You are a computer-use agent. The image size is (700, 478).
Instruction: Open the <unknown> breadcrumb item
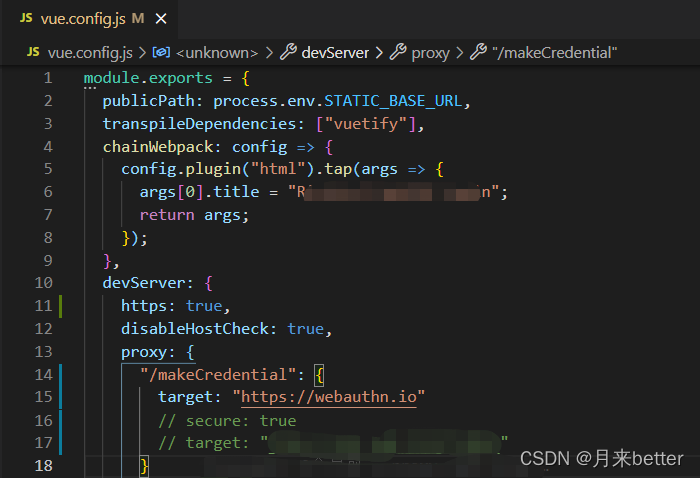(217, 53)
